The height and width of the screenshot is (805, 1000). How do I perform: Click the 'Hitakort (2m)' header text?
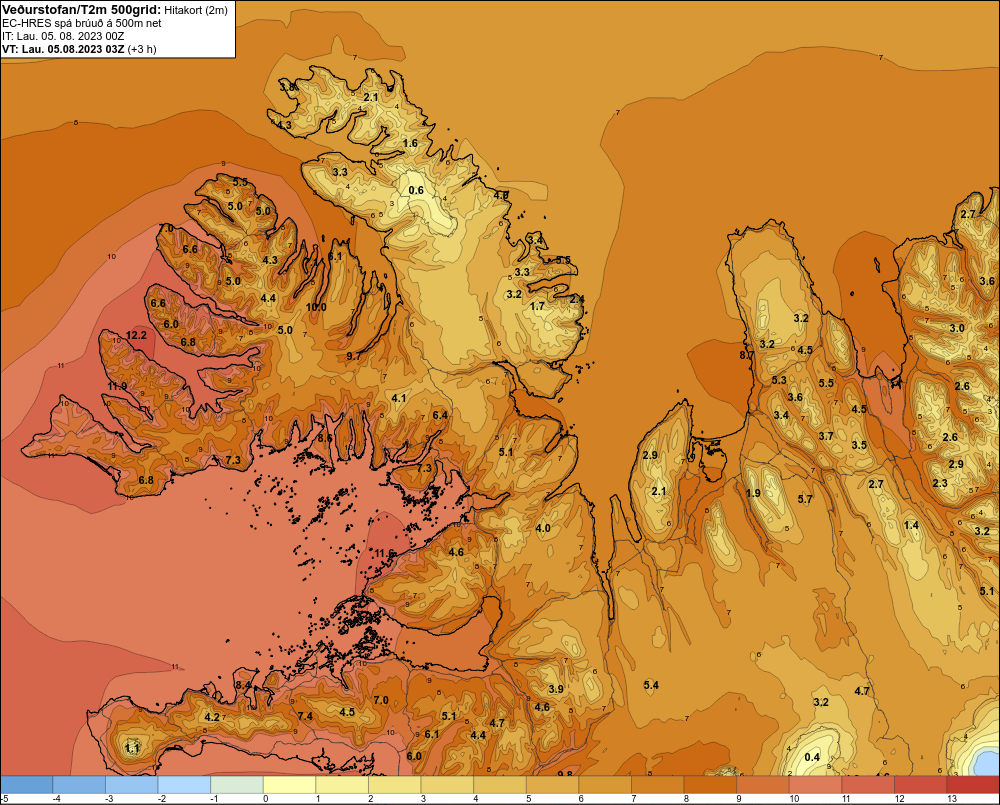coord(196,10)
